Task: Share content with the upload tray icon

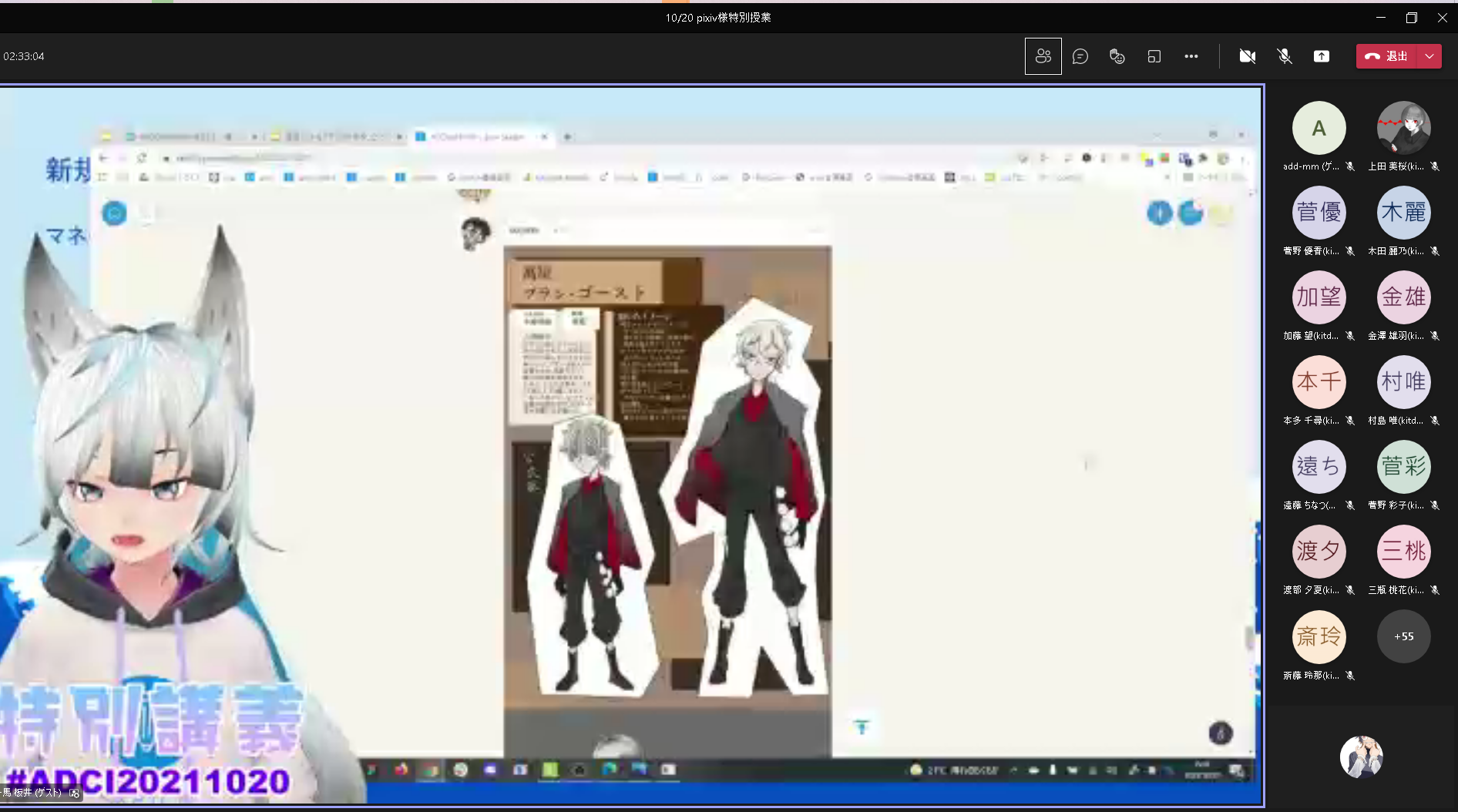Action: [1322, 56]
